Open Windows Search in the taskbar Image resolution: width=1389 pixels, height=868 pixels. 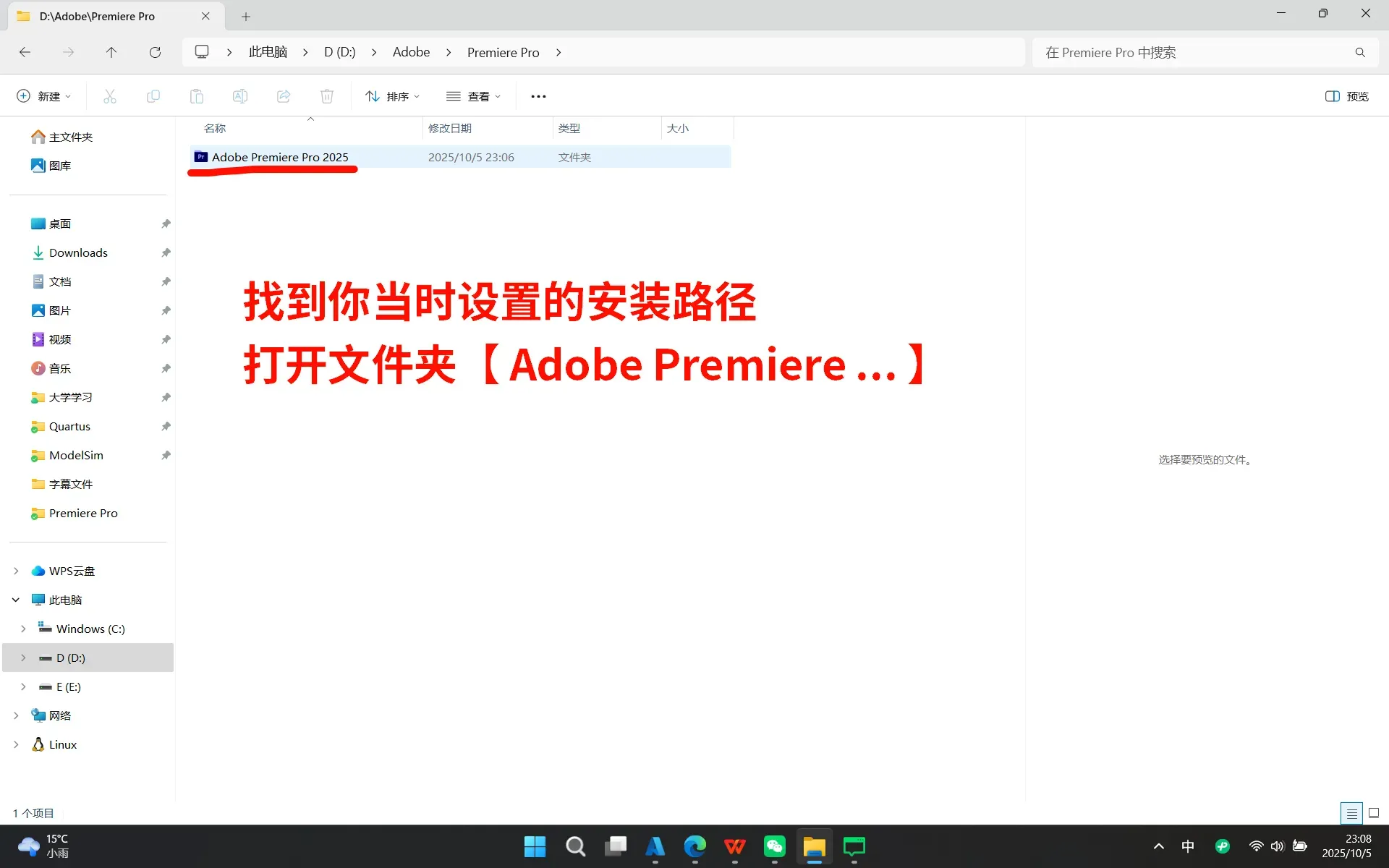coord(574,846)
